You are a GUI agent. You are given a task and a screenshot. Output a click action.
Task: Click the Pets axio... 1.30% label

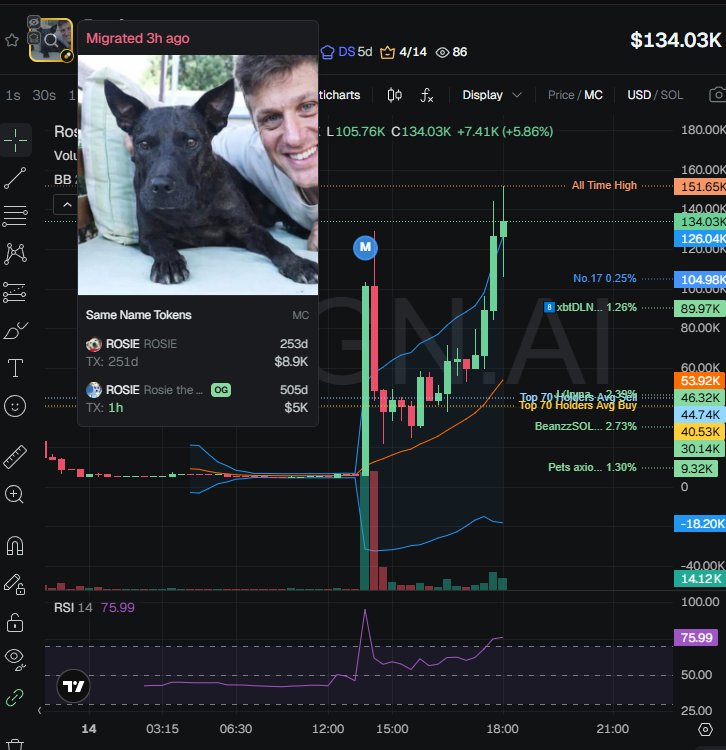(x=592, y=467)
